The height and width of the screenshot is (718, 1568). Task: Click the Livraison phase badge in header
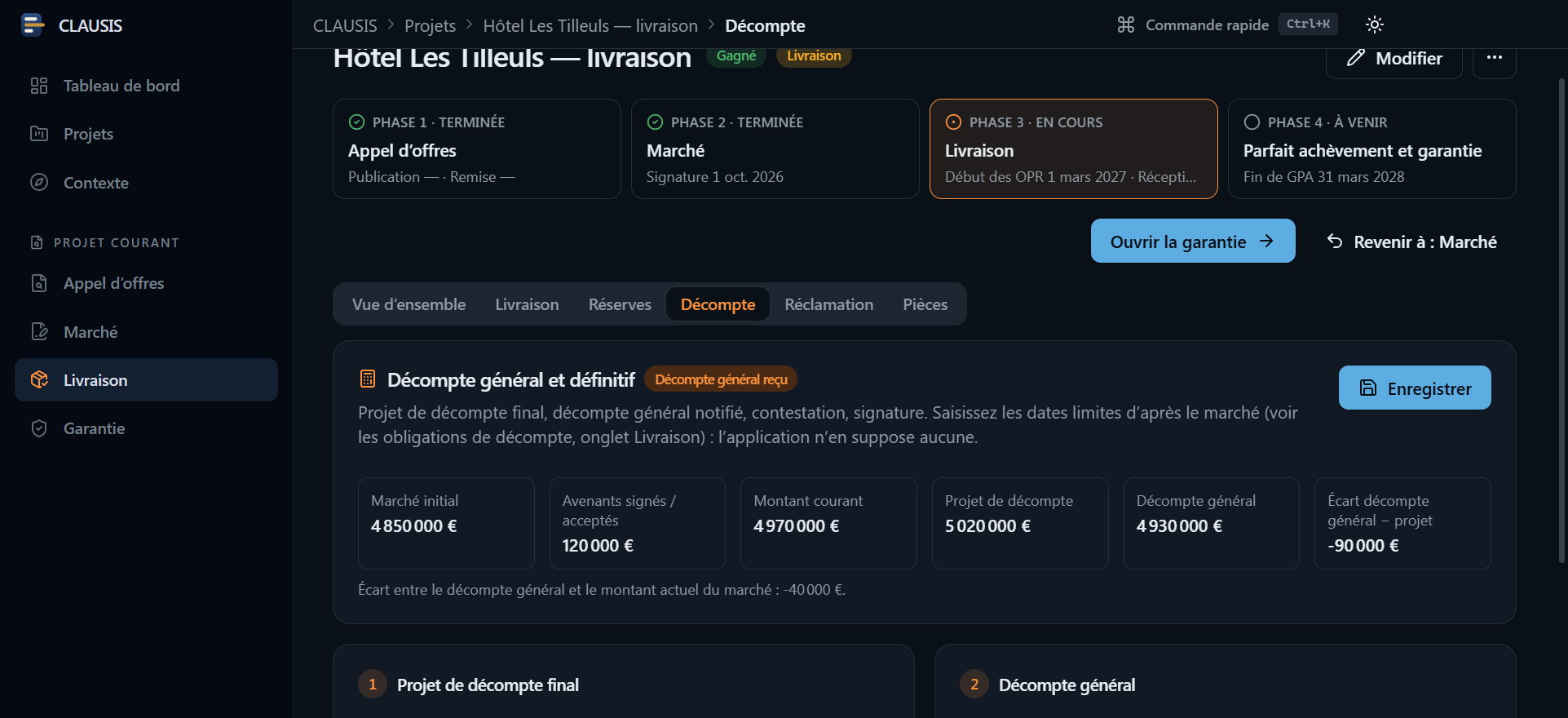814,55
